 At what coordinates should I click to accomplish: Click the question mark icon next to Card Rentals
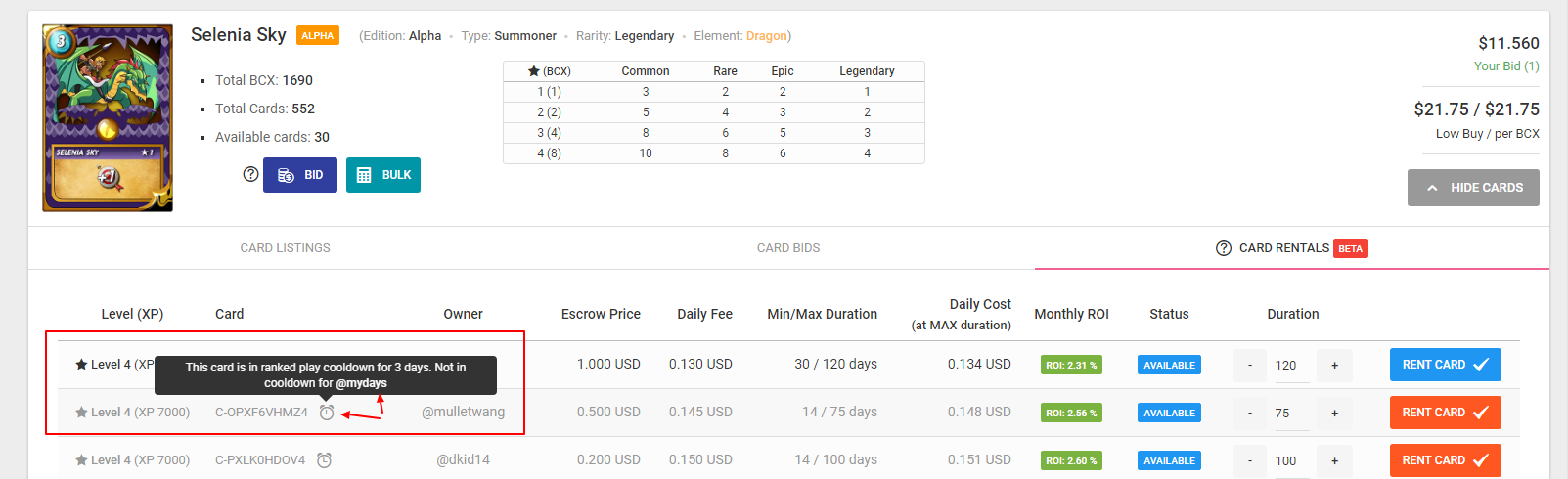pyautogui.click(x=1223, y=248)
